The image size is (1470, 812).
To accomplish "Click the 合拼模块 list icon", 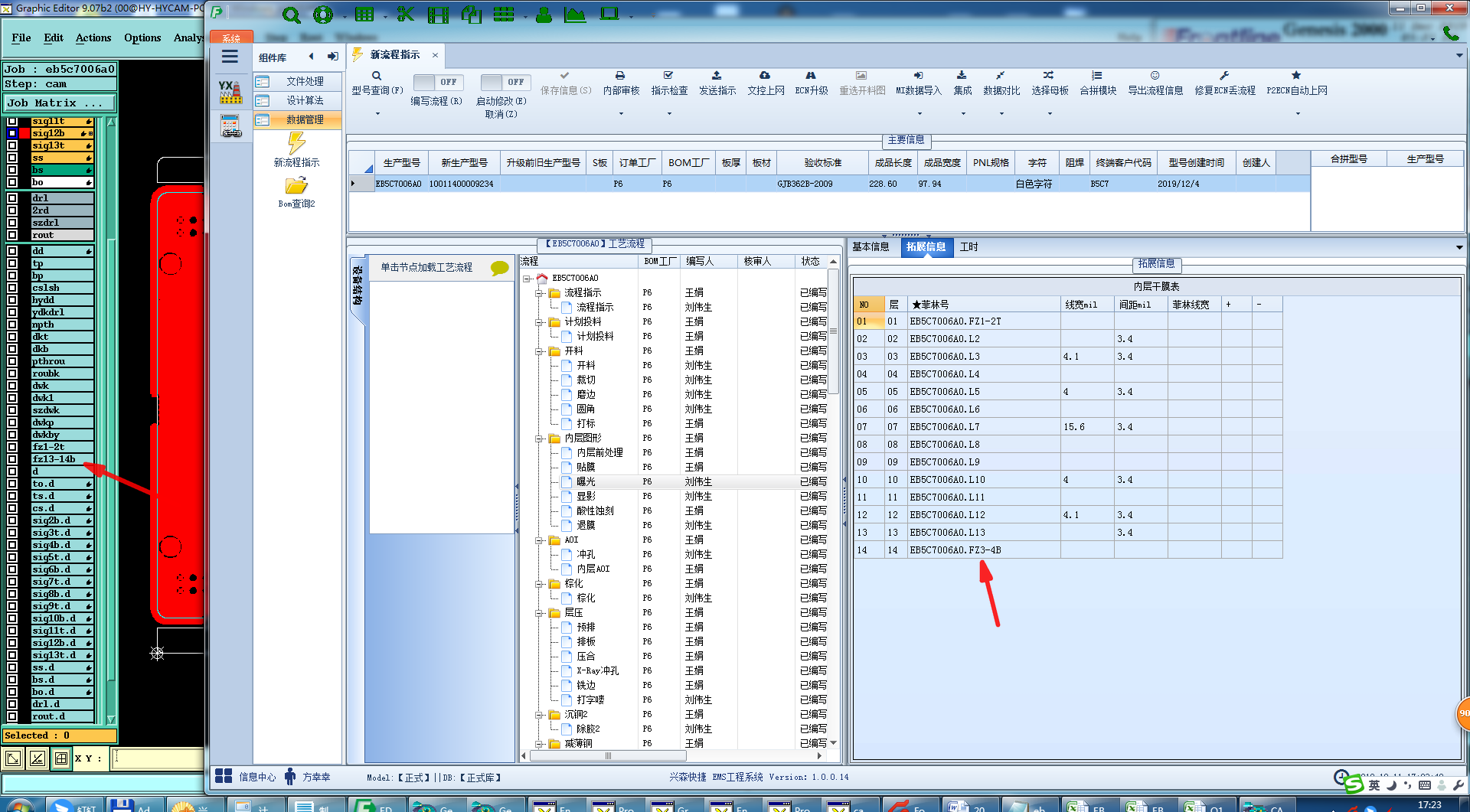I will (x=1097, y=76).
